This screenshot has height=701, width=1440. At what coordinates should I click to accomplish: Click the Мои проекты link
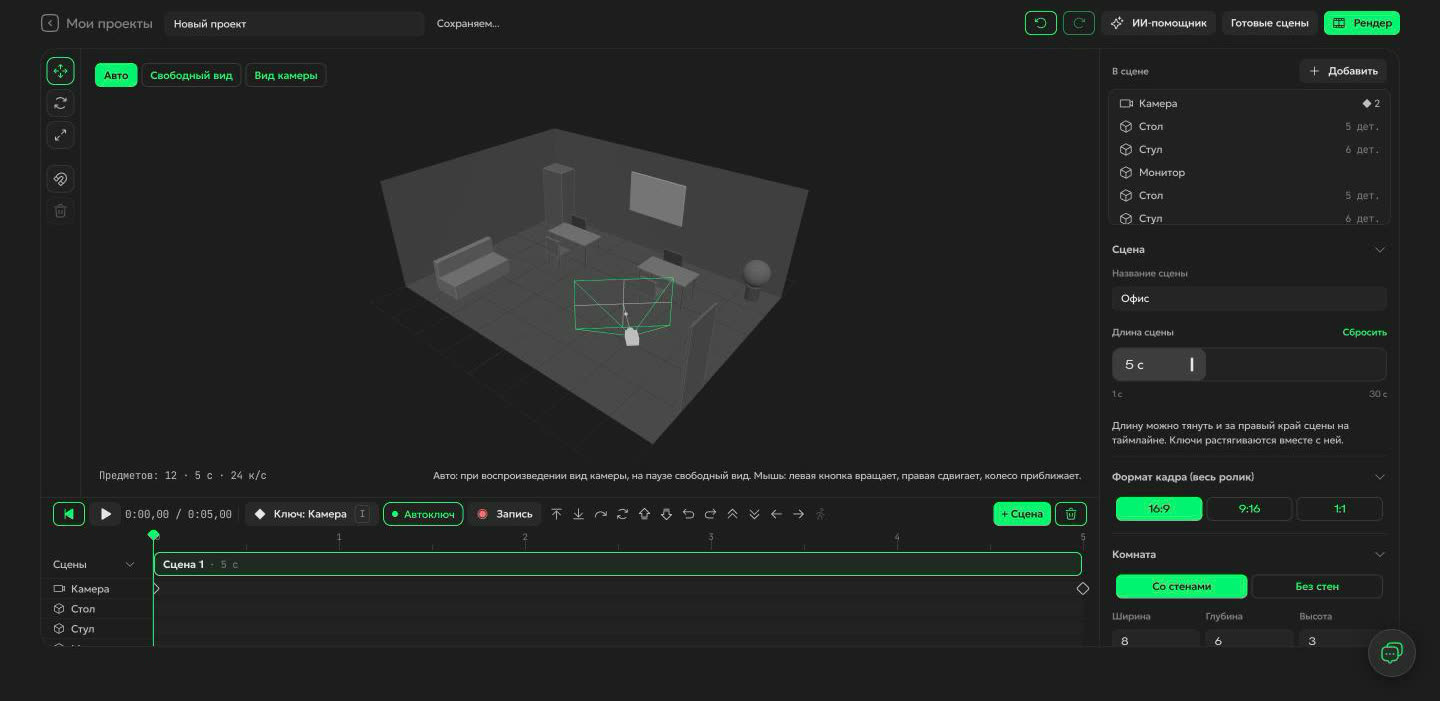pyautogui.click(x=109, y=23)
